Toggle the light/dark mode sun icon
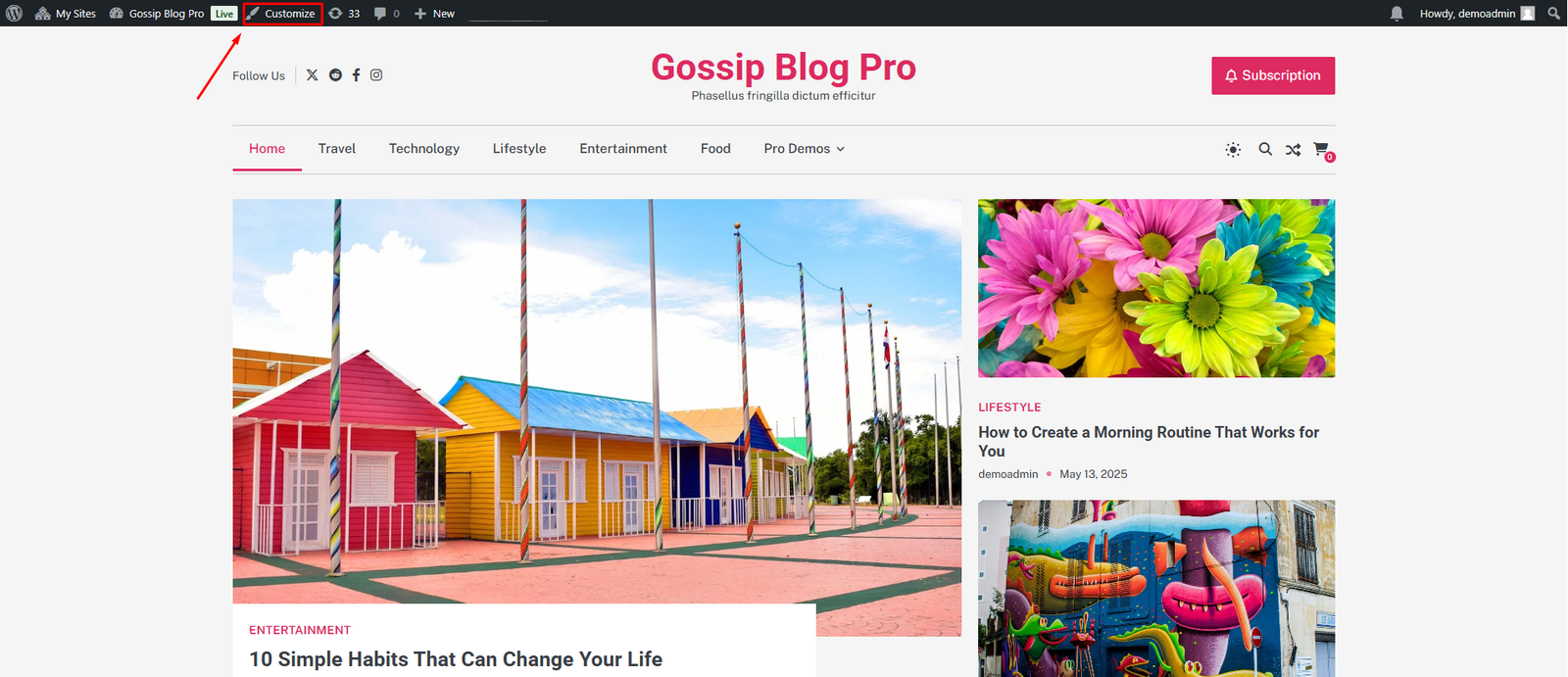1568x677 pixels. click(x=1233, y=150)
